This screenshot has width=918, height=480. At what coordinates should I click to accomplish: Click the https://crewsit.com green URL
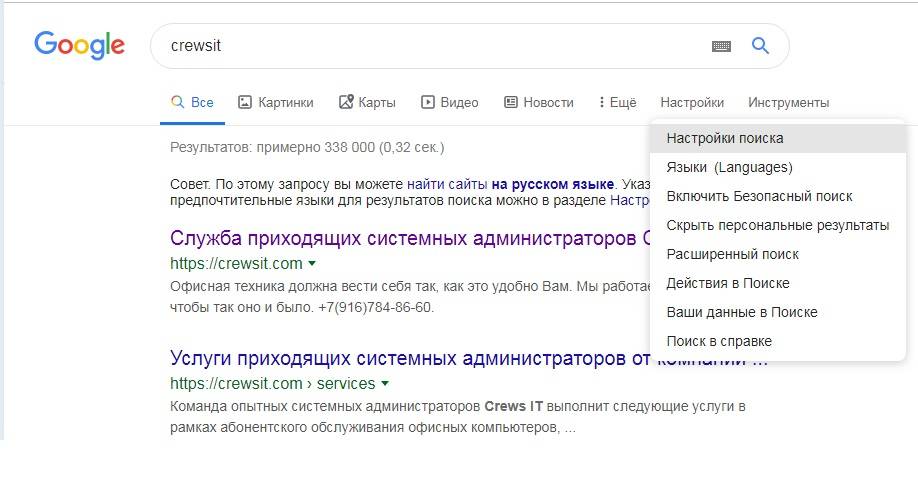[236, 264]
